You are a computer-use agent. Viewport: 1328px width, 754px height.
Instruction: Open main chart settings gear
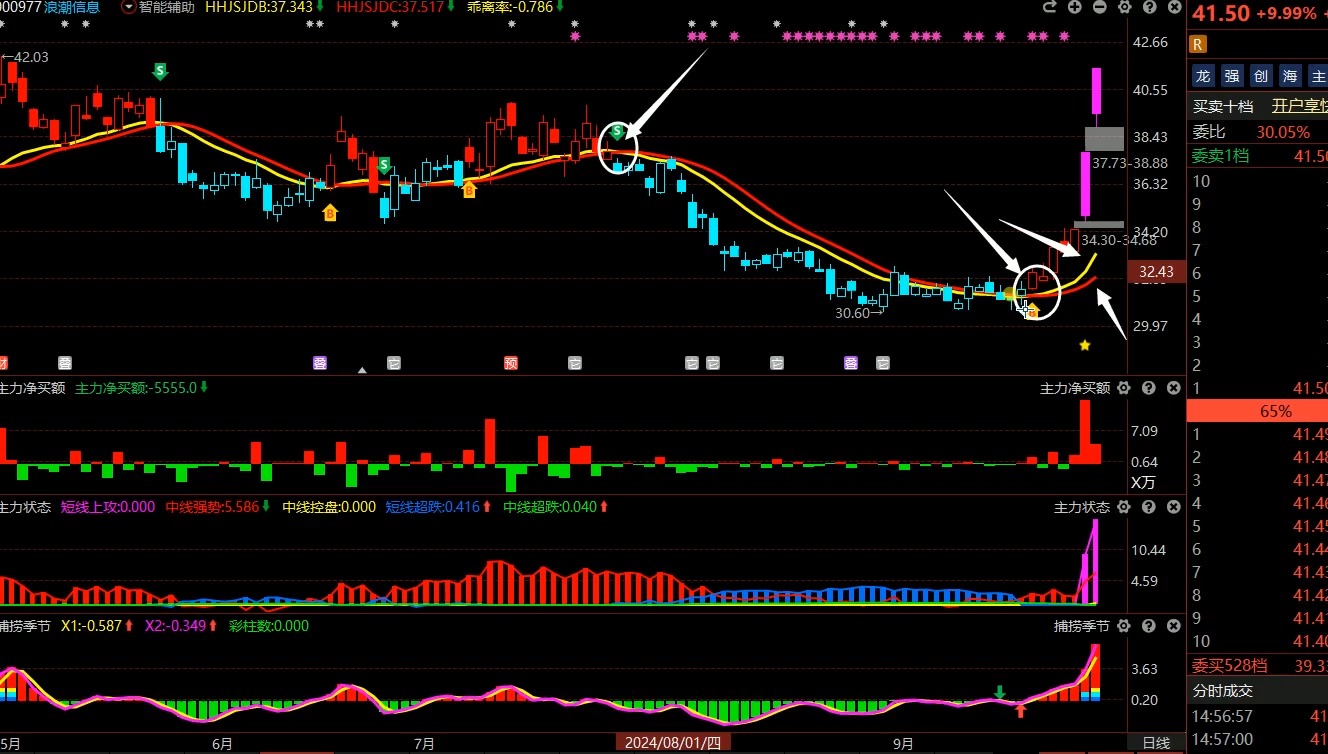tap(1124, 7)
